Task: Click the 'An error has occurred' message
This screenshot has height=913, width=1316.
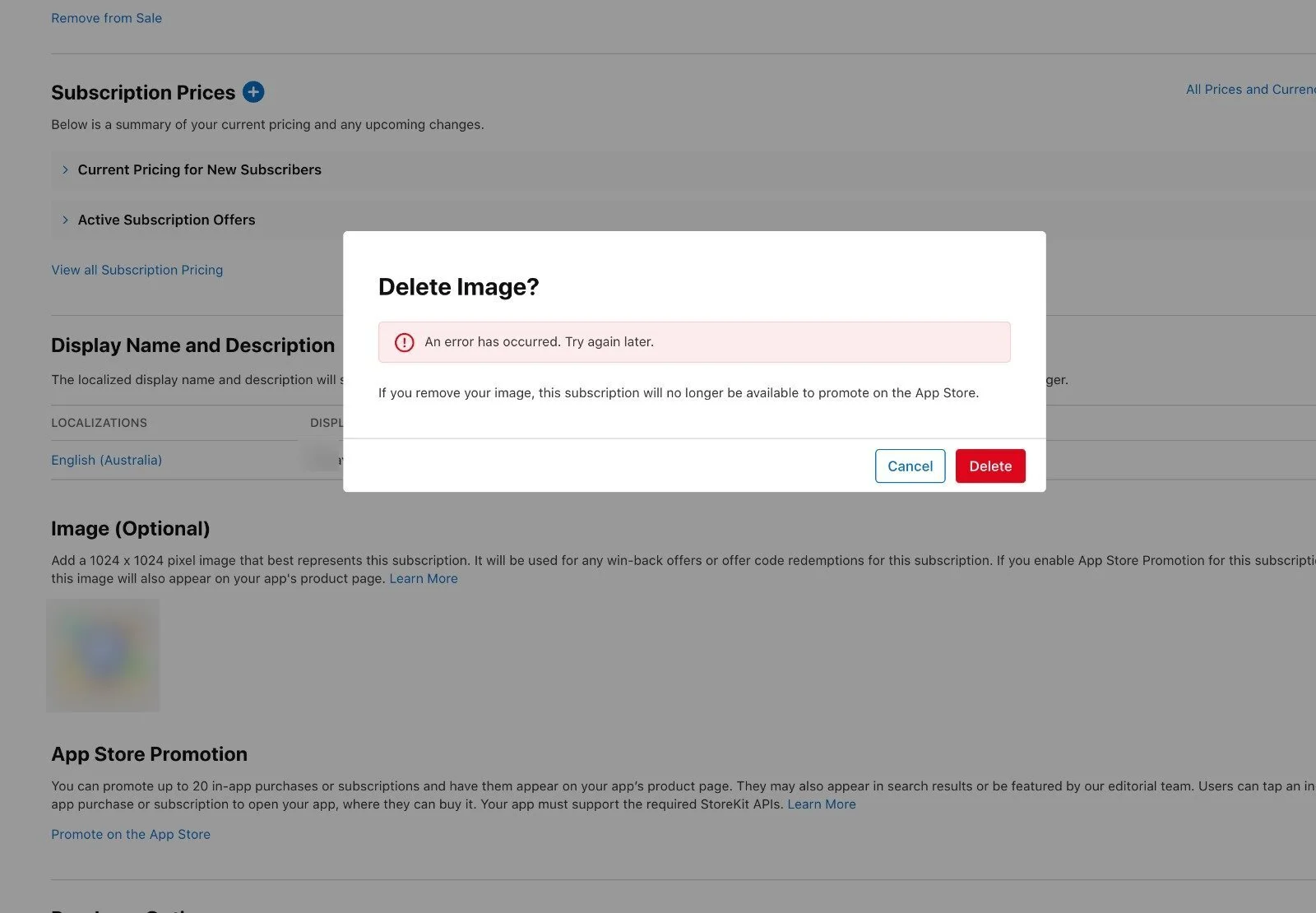Action: [539, 342]
